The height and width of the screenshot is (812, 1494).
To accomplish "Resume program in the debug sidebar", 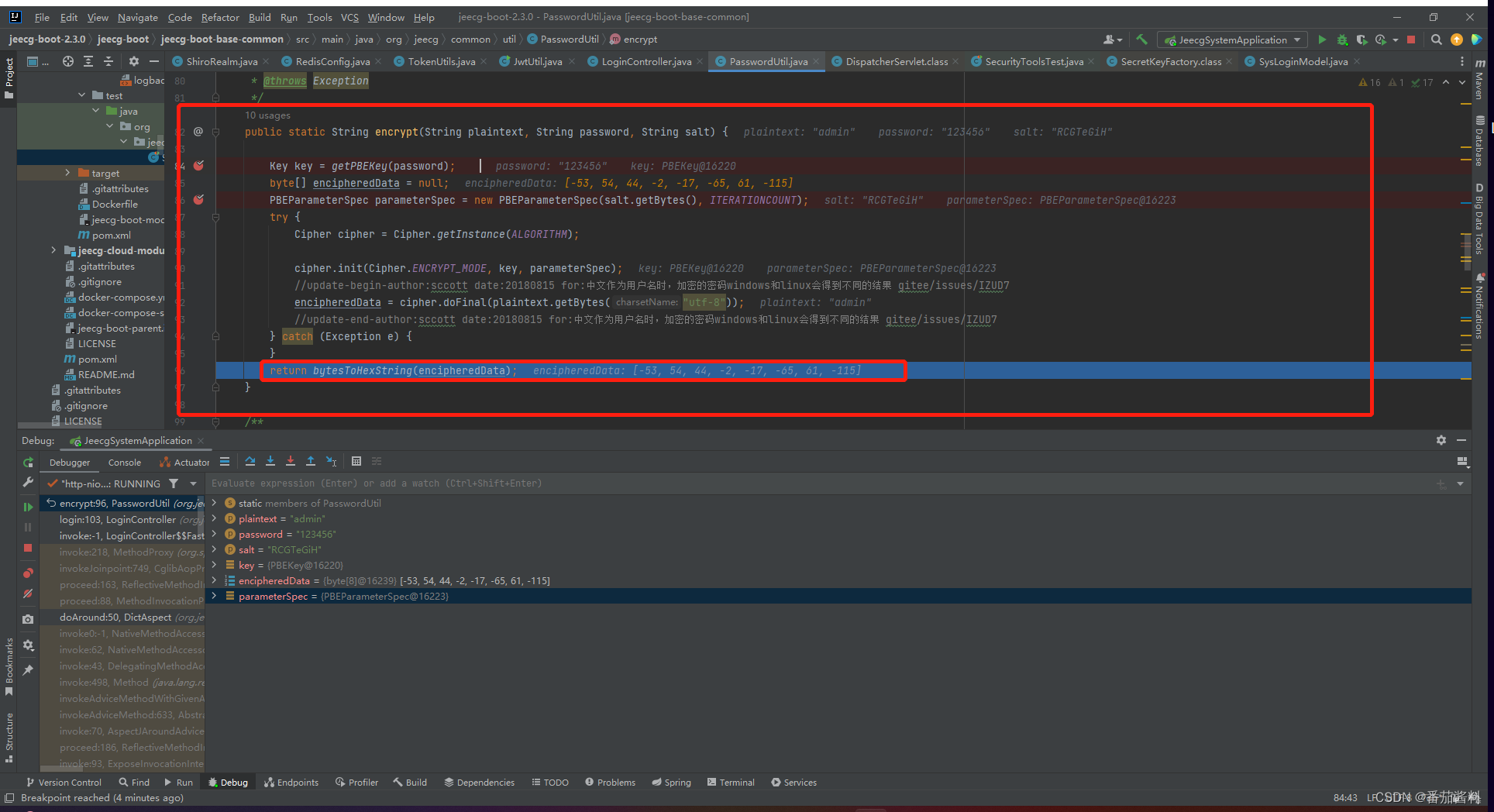I will coord(28,507).
